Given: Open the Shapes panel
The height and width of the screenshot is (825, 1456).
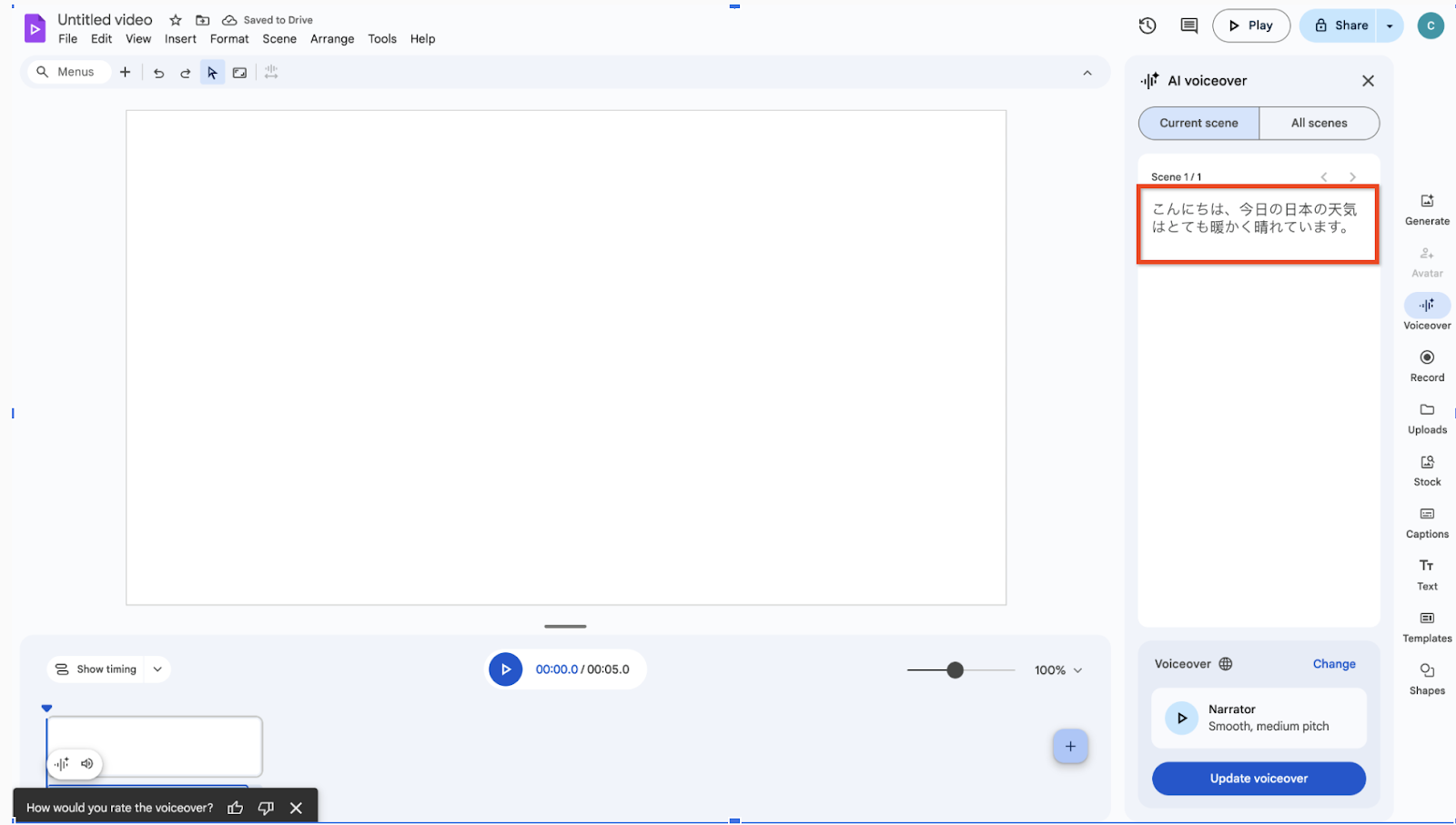Looking at the screenshot, I should tap(1425, 677).
